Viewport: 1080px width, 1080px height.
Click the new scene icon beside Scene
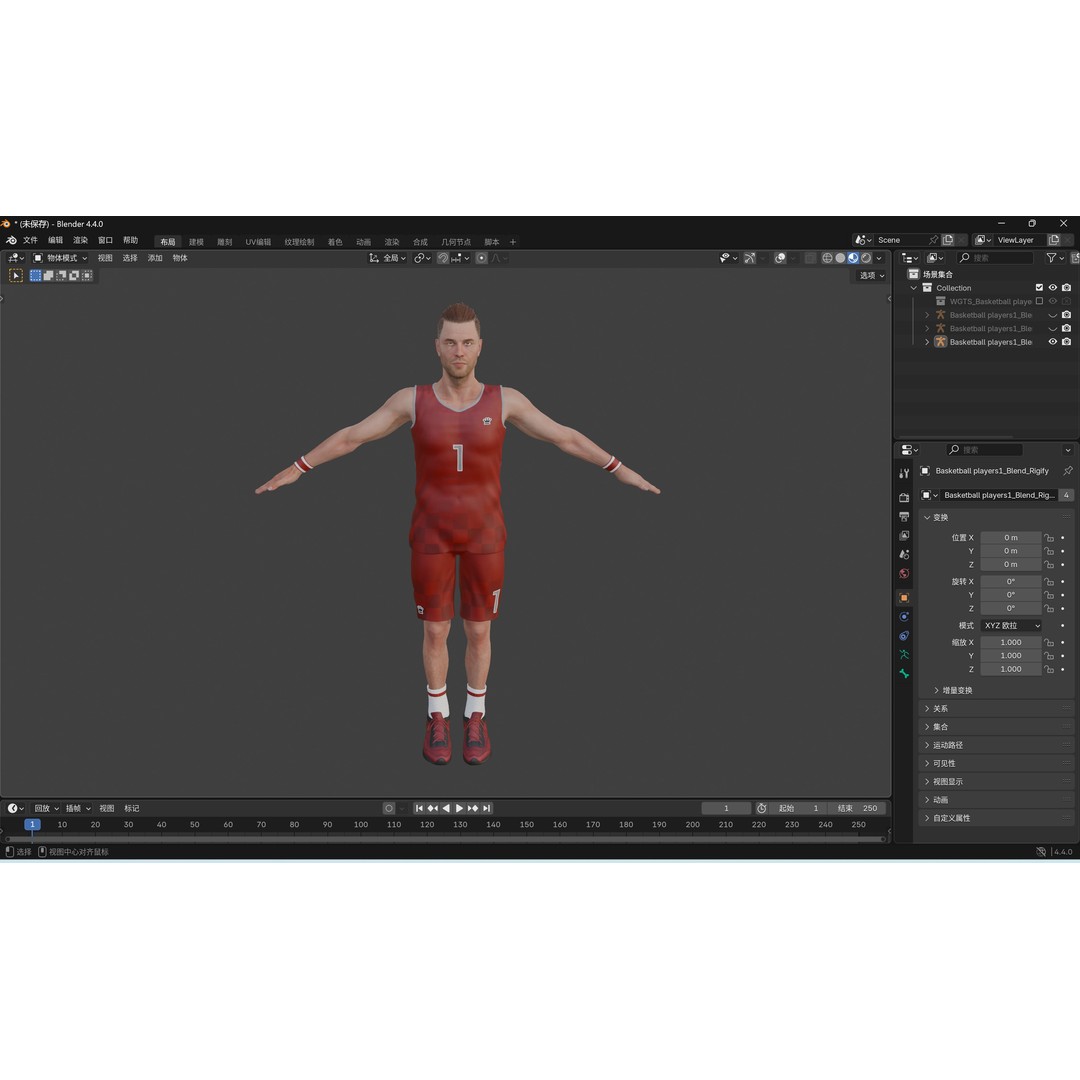tap(948, 240)
